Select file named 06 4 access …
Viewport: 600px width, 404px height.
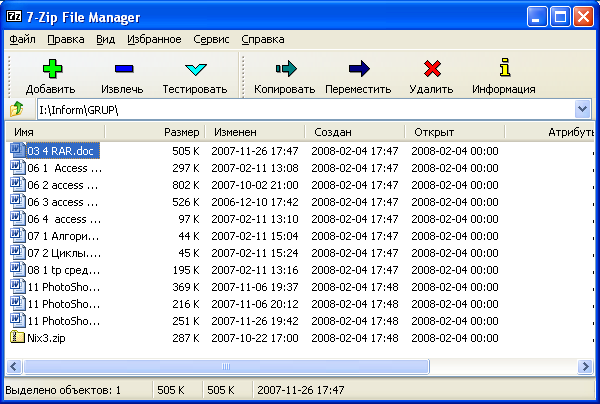[x=64, y=219]
